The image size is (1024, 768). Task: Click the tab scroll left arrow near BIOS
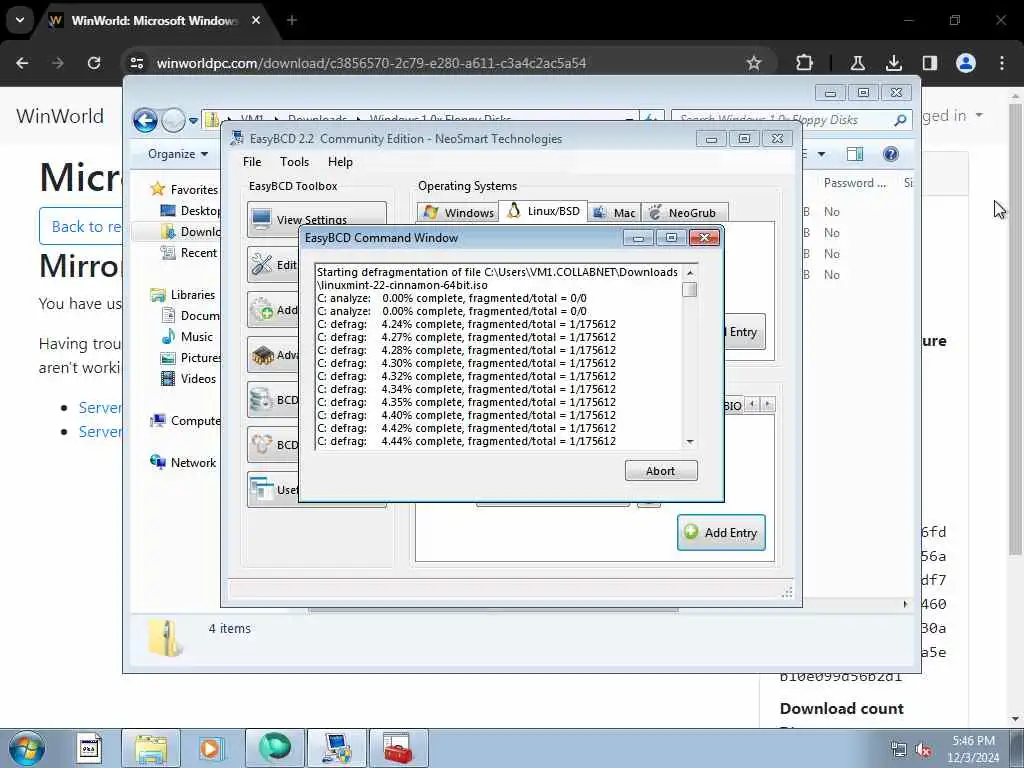pos(752,404)
